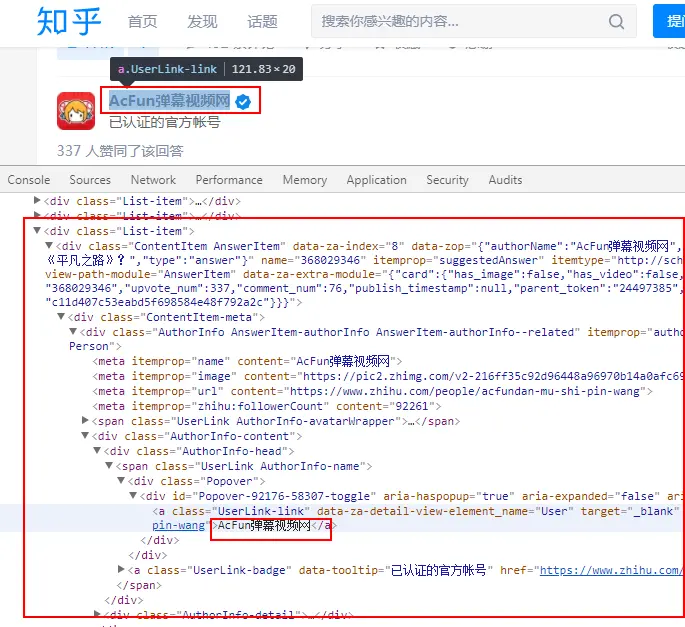Expand the UserLink AuthorInfo-avatarWrapper span
The width and height of the screenshot is (685, 627).
[x=85, y=420]
